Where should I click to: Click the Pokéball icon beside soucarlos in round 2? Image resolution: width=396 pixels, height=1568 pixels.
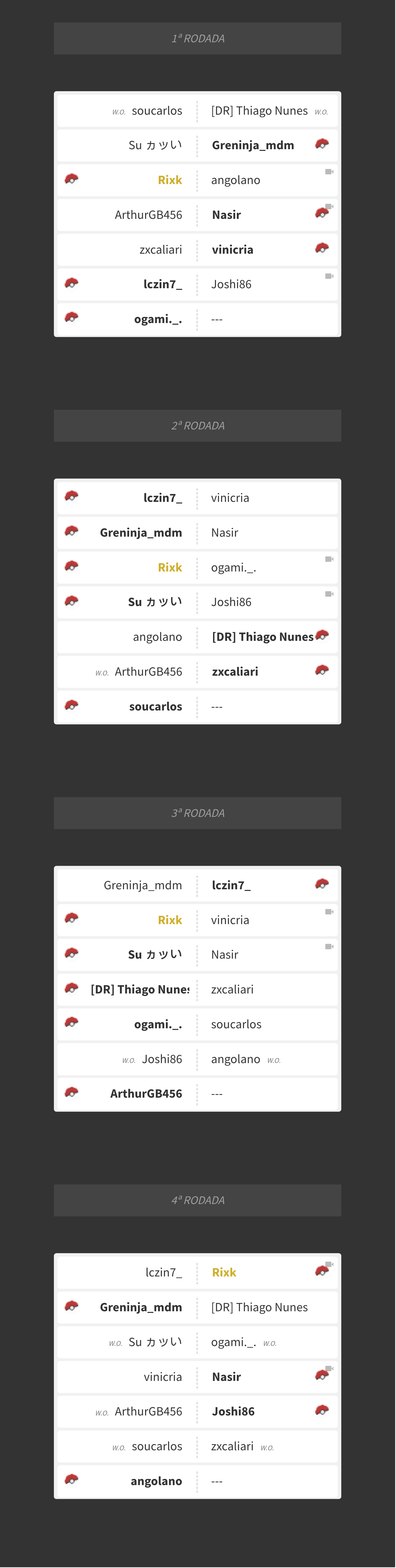(x=71, y=705)
